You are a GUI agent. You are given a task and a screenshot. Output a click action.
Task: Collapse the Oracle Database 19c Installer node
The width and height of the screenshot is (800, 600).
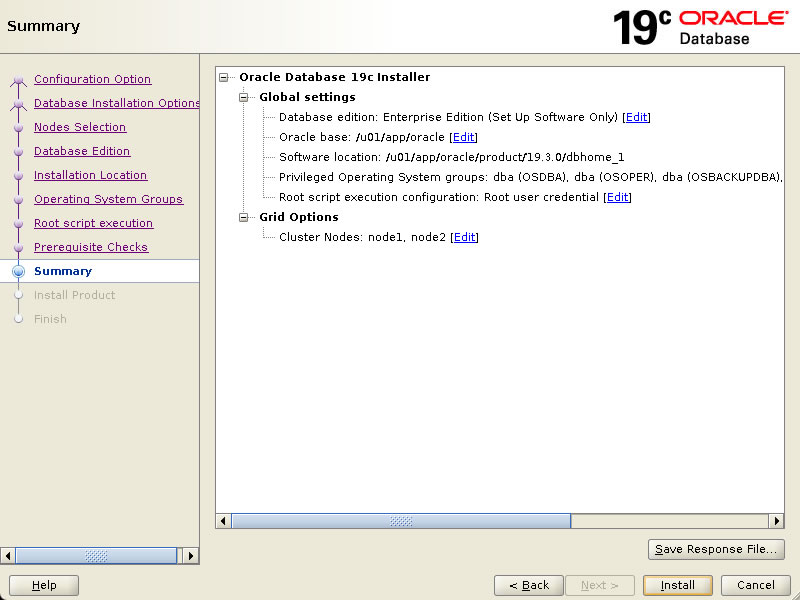(223, 78)
